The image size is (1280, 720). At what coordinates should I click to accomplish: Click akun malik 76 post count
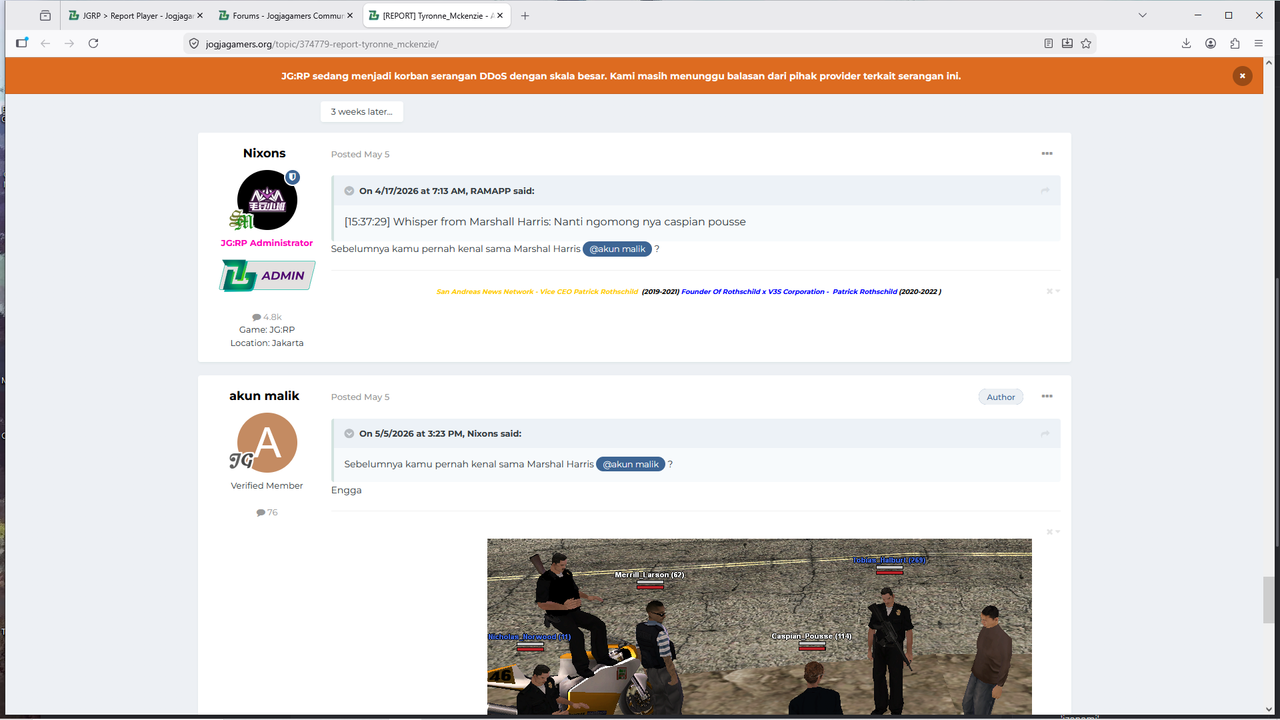click(x=267, y=512)
